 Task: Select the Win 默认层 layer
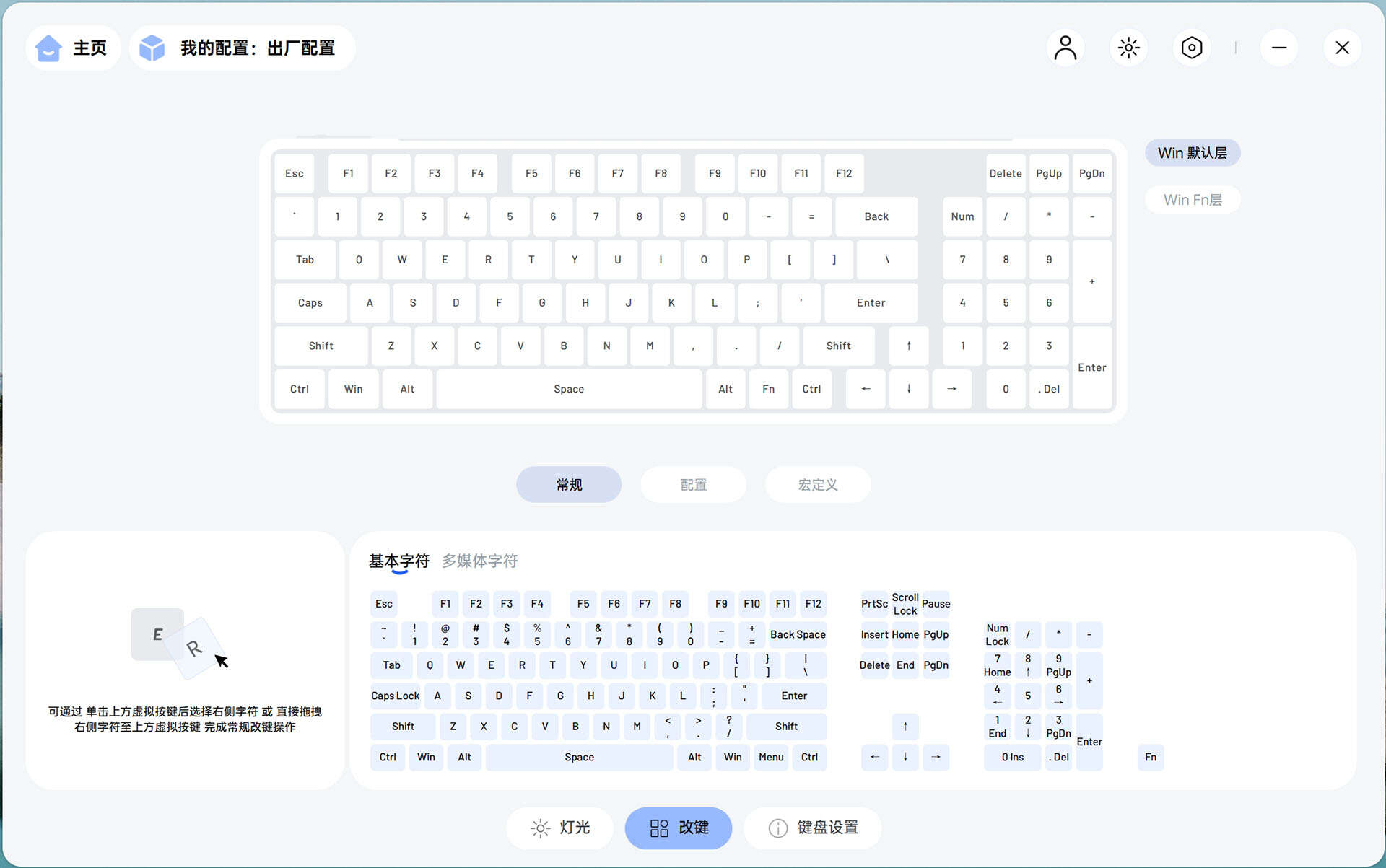(x=1192, y=153)
